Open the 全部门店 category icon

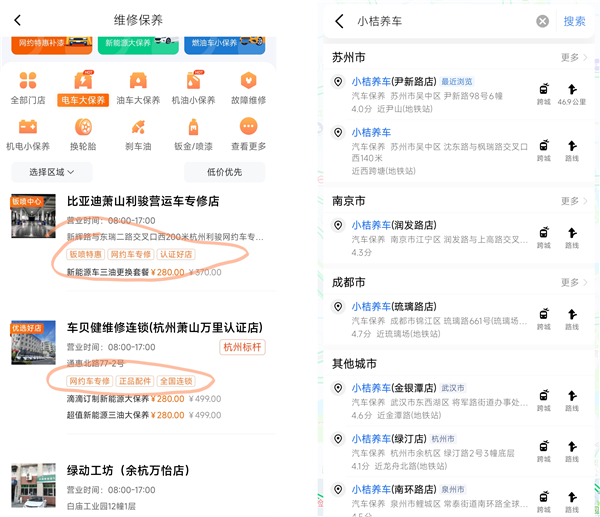(x=28, y=80)
